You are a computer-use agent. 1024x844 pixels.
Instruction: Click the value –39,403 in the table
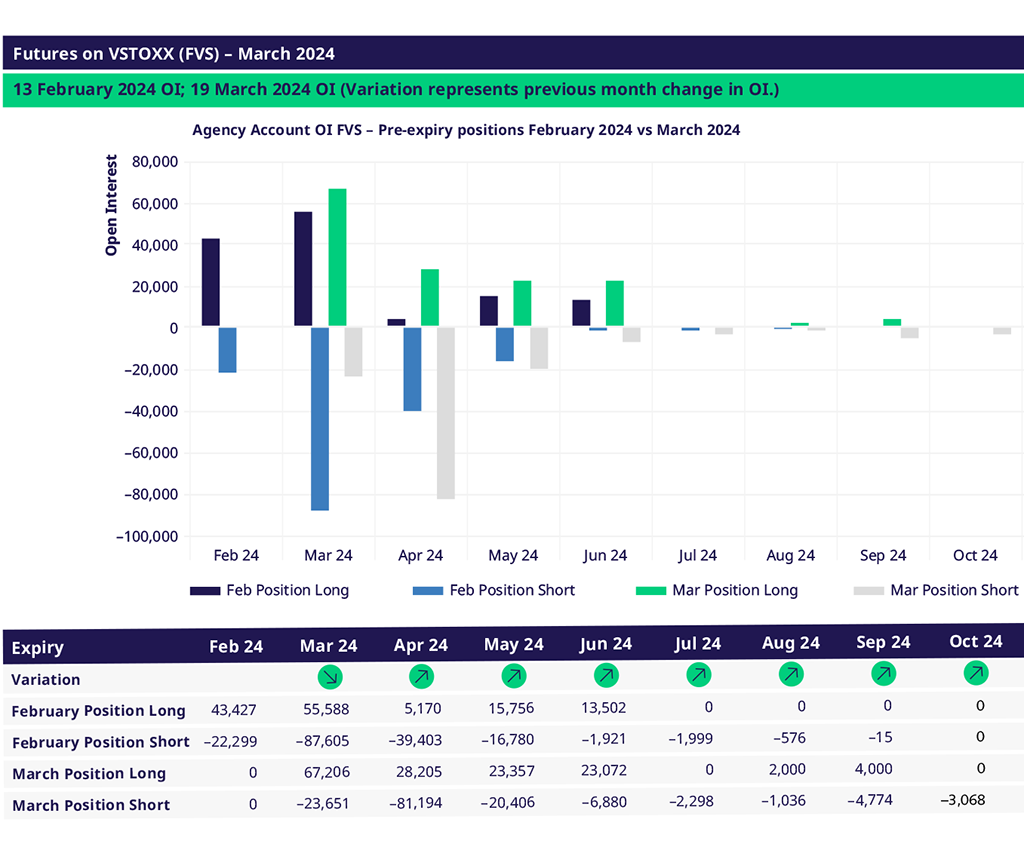tap(415, 740)
